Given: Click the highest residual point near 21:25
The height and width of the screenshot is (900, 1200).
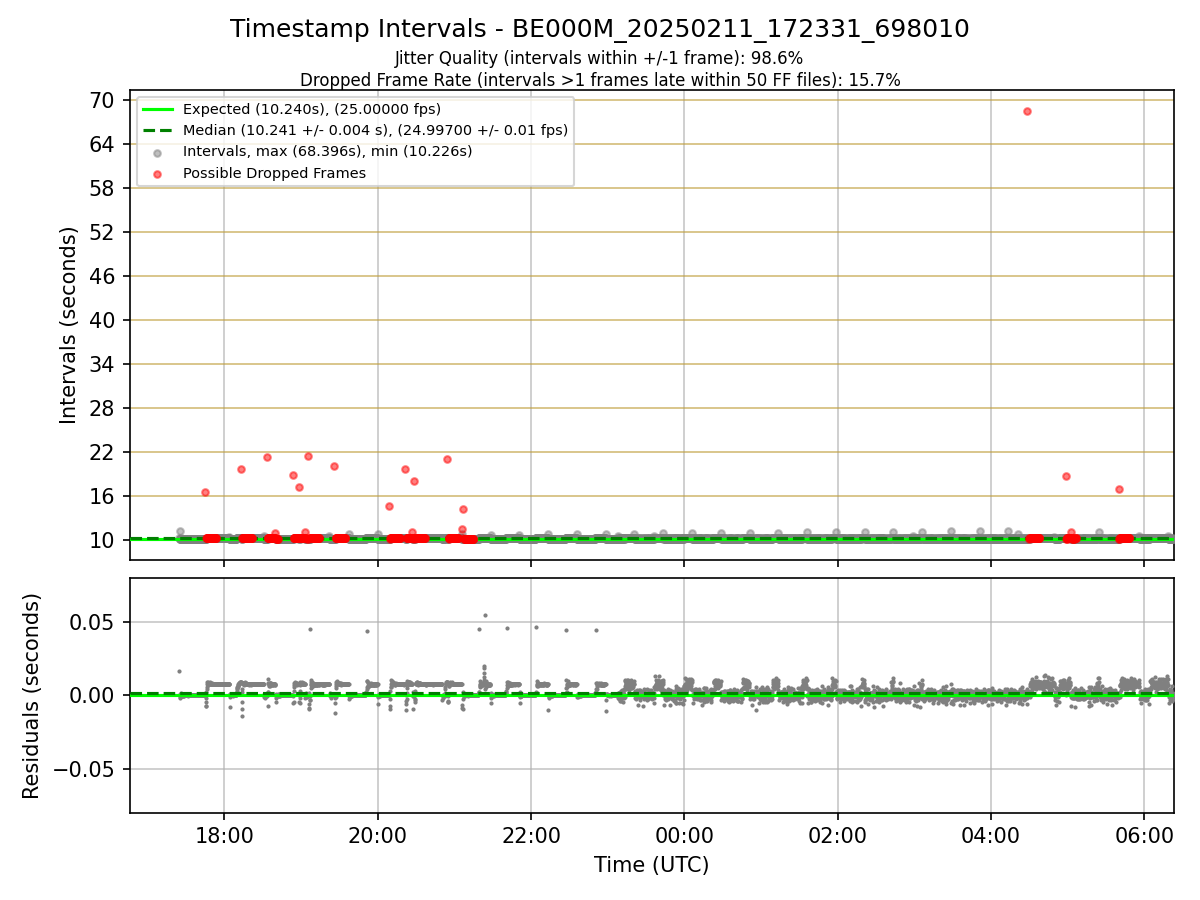Looking at the screenshot, I should point(485,615).
